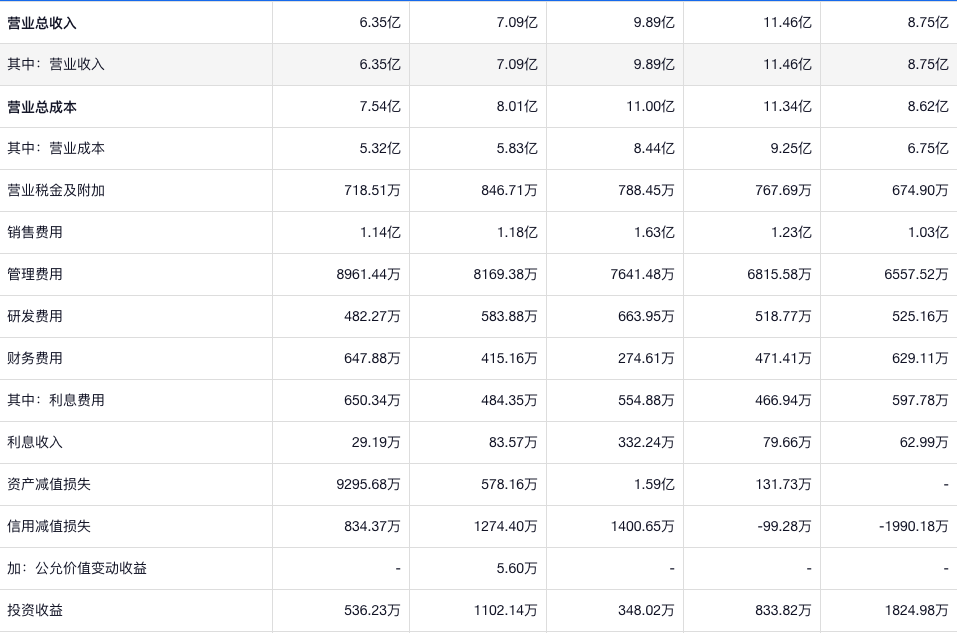
Task: Select the 利息收入 row label
Action: (35, 442)
